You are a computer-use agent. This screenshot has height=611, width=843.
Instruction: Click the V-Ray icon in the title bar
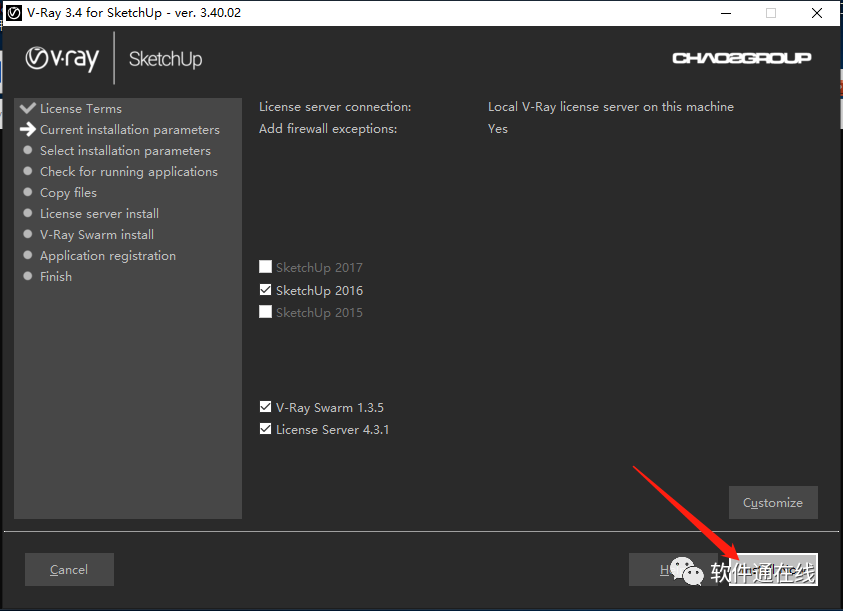(13, 13)
